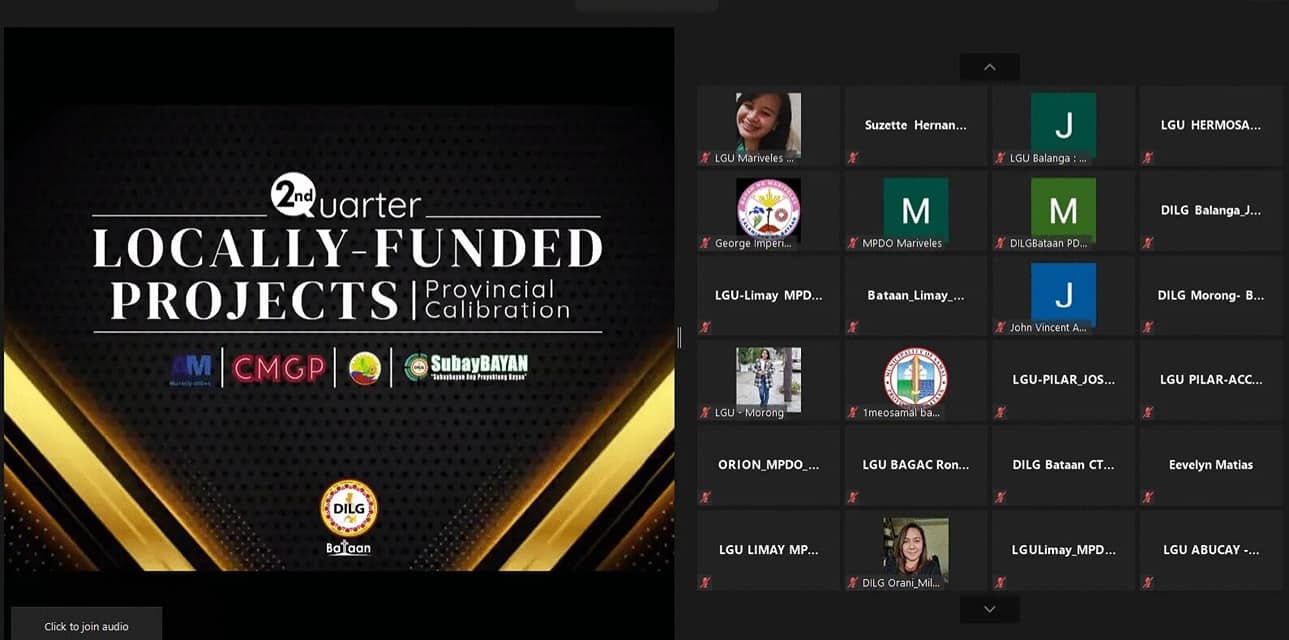Click muted mic icon on LGU-Limay MPD... tile
This screenshot has height=640, width=1289.
pyautogui.click(x=706, y=327)
